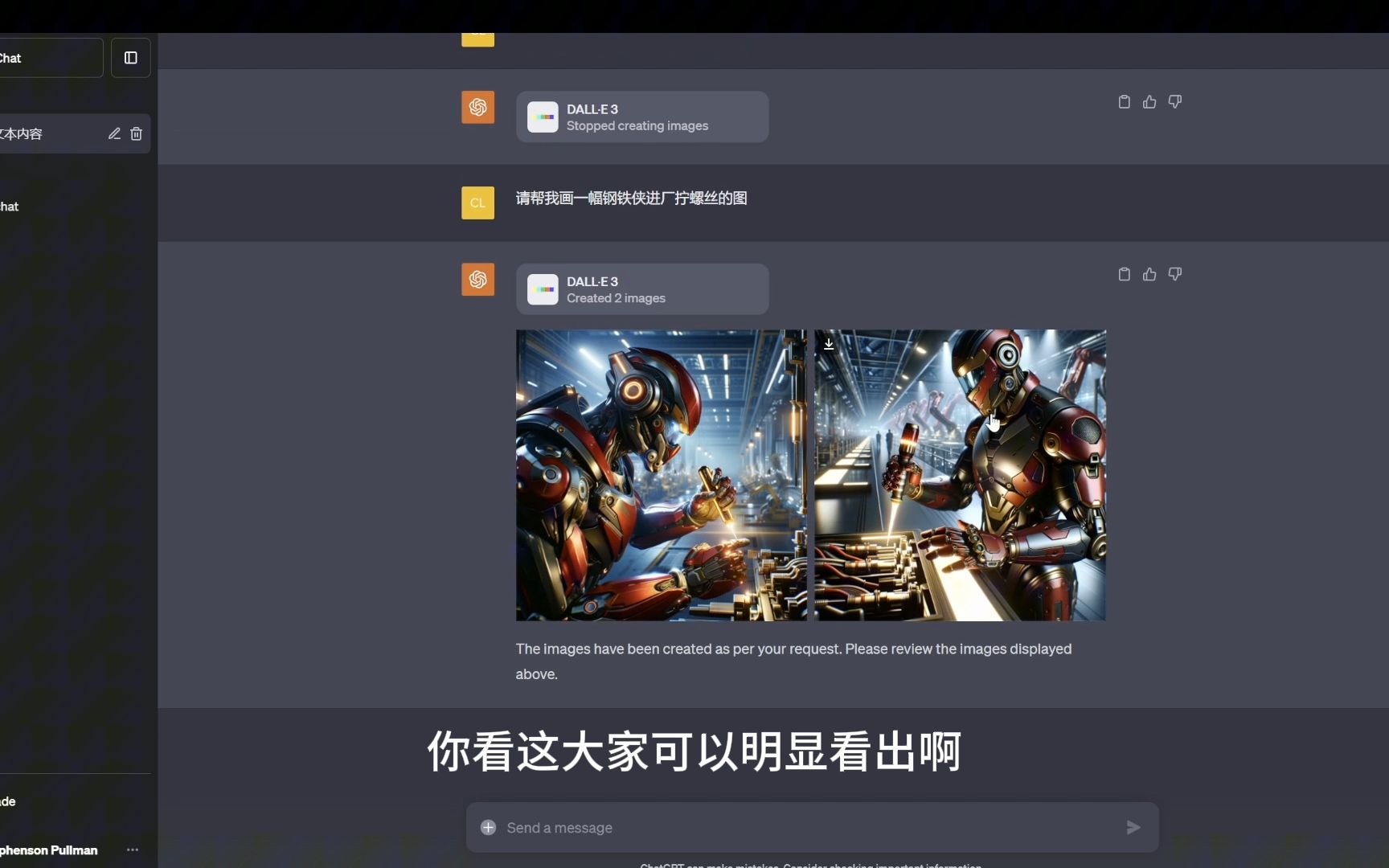1389x868 pixels.
Task: Rename the chat using the pencil icon
Action: click(114, 133)
